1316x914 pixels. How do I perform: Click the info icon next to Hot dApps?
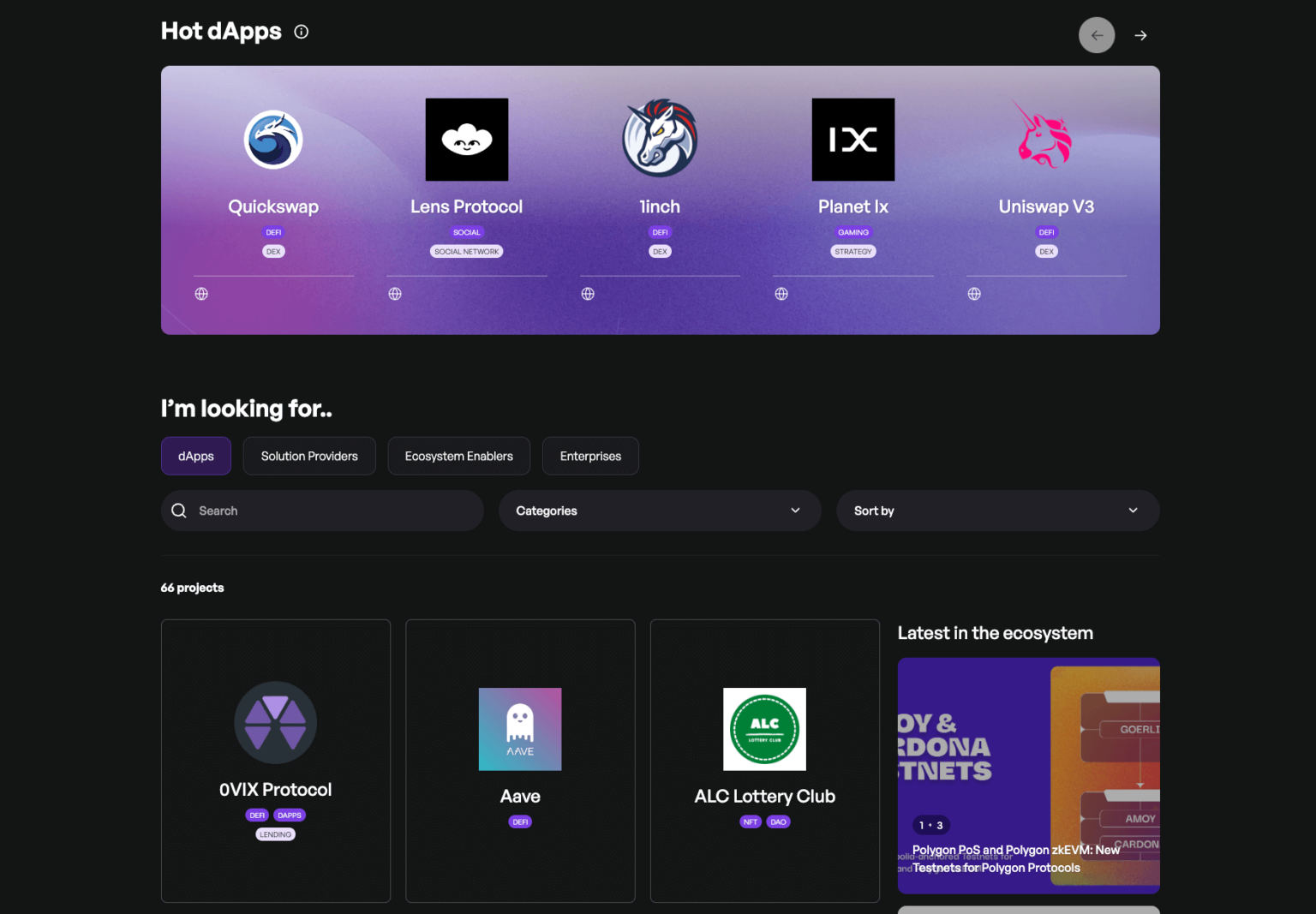pos(301,31)
